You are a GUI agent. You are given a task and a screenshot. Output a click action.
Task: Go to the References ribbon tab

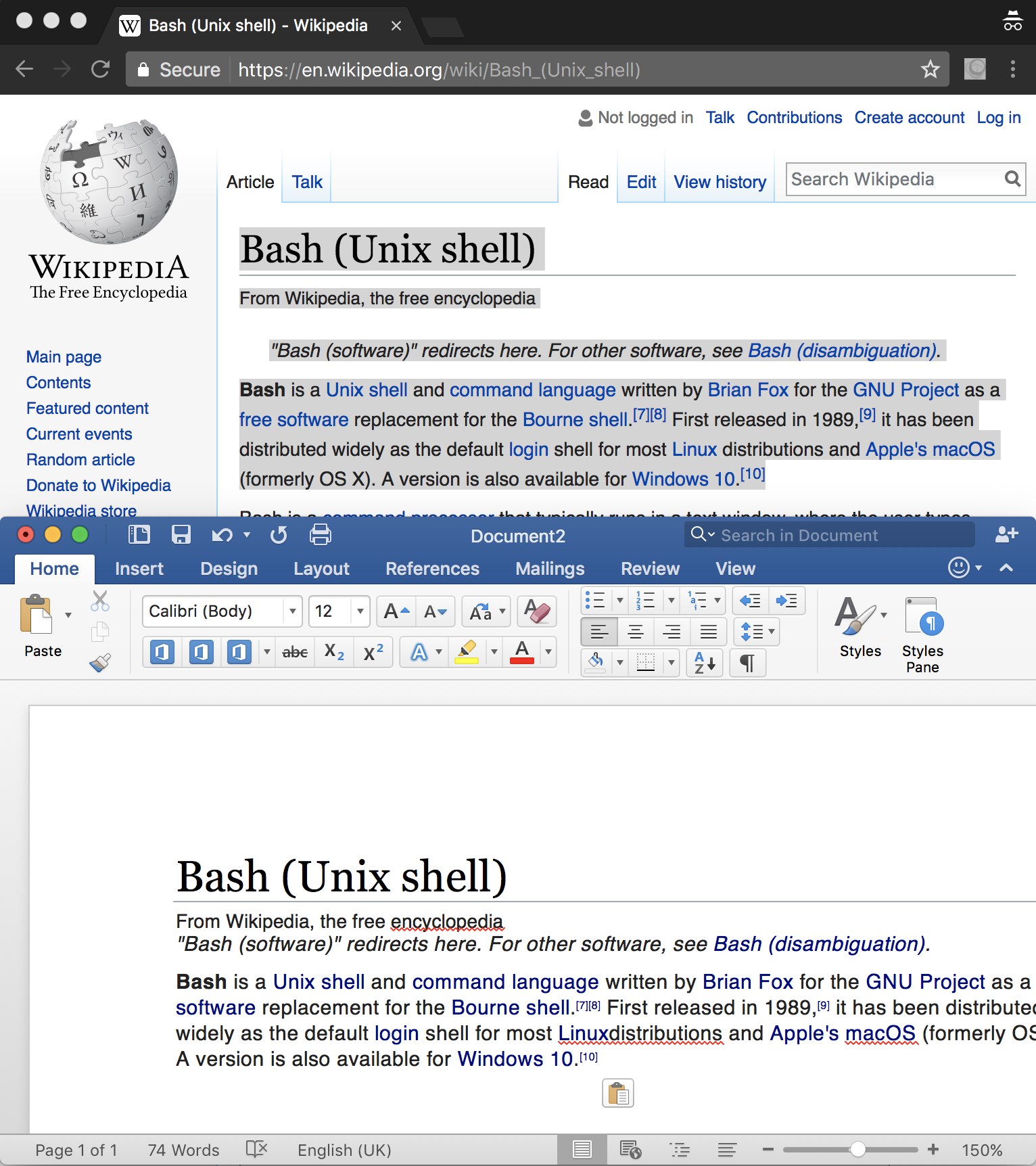pyautogui.click(x=432, y=568)
